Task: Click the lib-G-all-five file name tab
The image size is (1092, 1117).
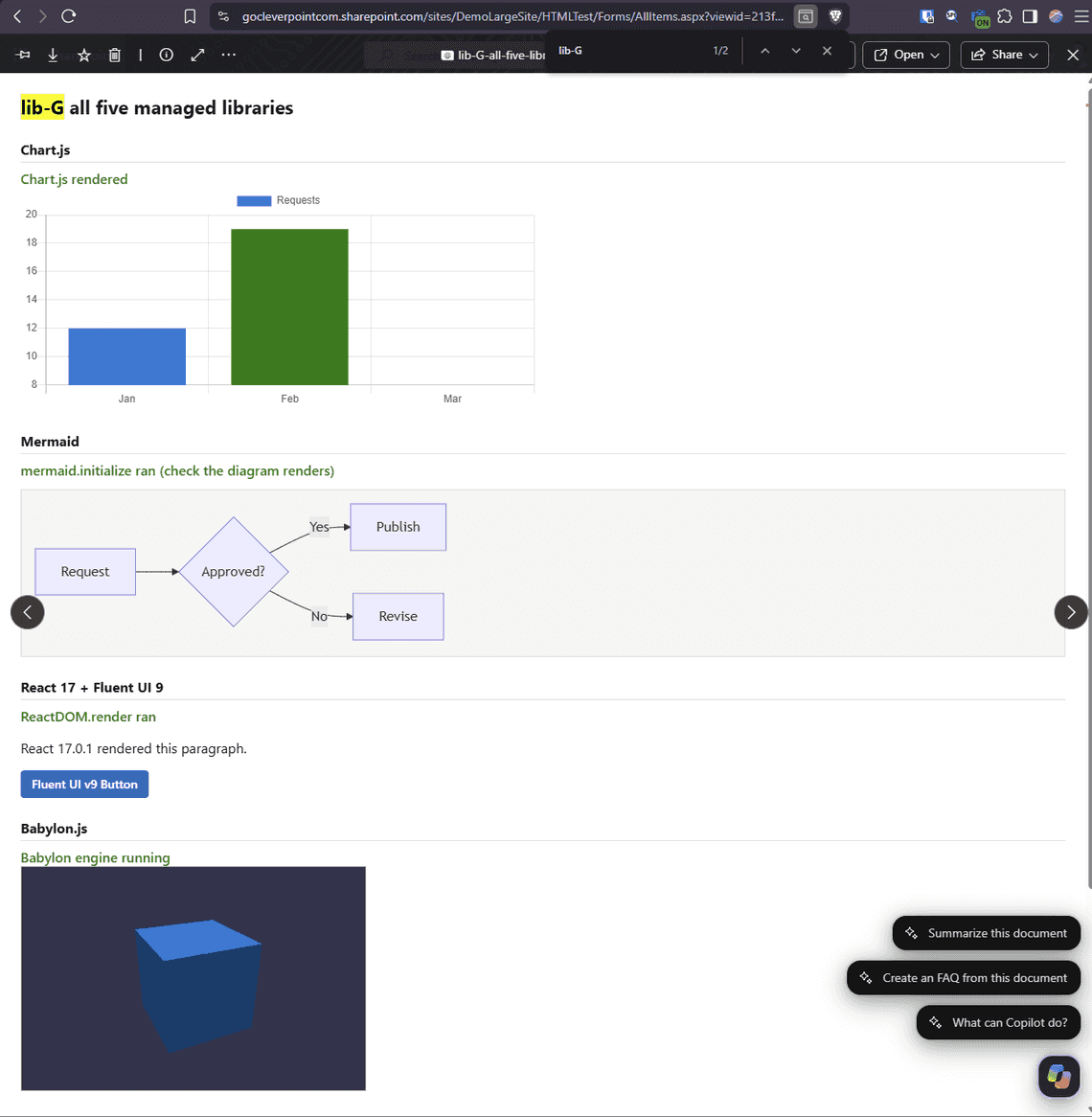Action: pos(493,55)
